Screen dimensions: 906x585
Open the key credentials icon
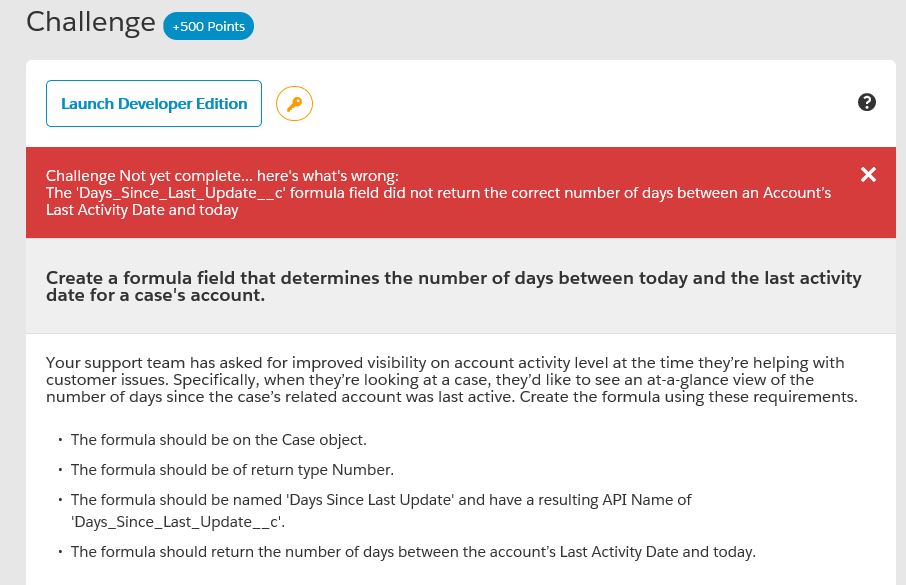[294, 104]
